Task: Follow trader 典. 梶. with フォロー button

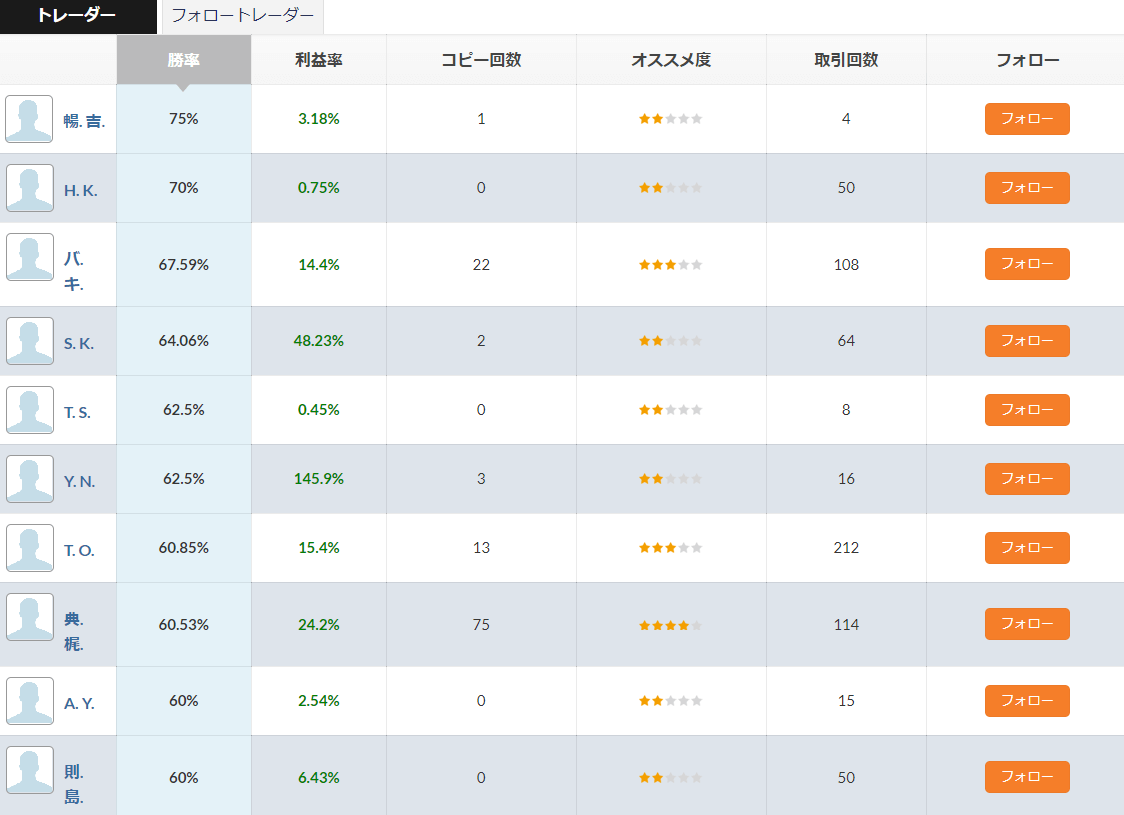Action: 1027,624
